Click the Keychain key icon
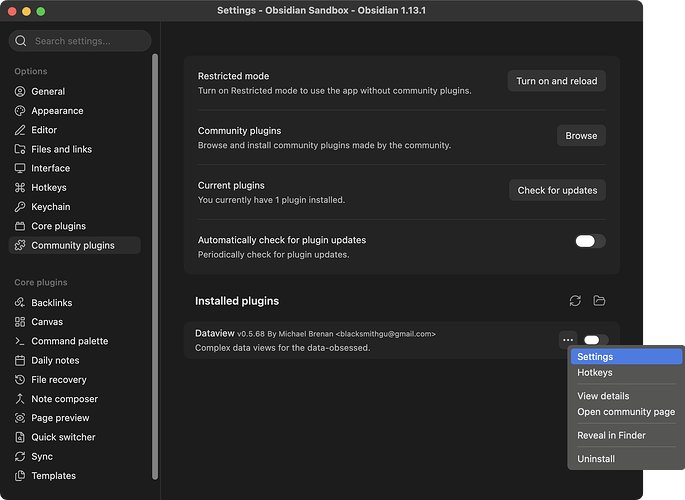The width and height of the screenshot is (685, 500). (20, 207)
